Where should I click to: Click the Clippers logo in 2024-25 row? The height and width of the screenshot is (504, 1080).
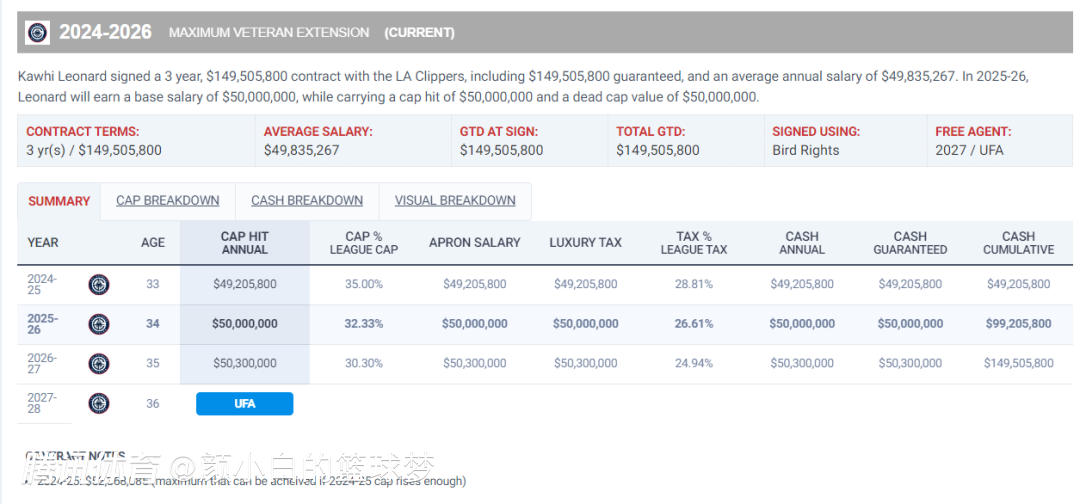pyautogui.click(x=99, y=284)
